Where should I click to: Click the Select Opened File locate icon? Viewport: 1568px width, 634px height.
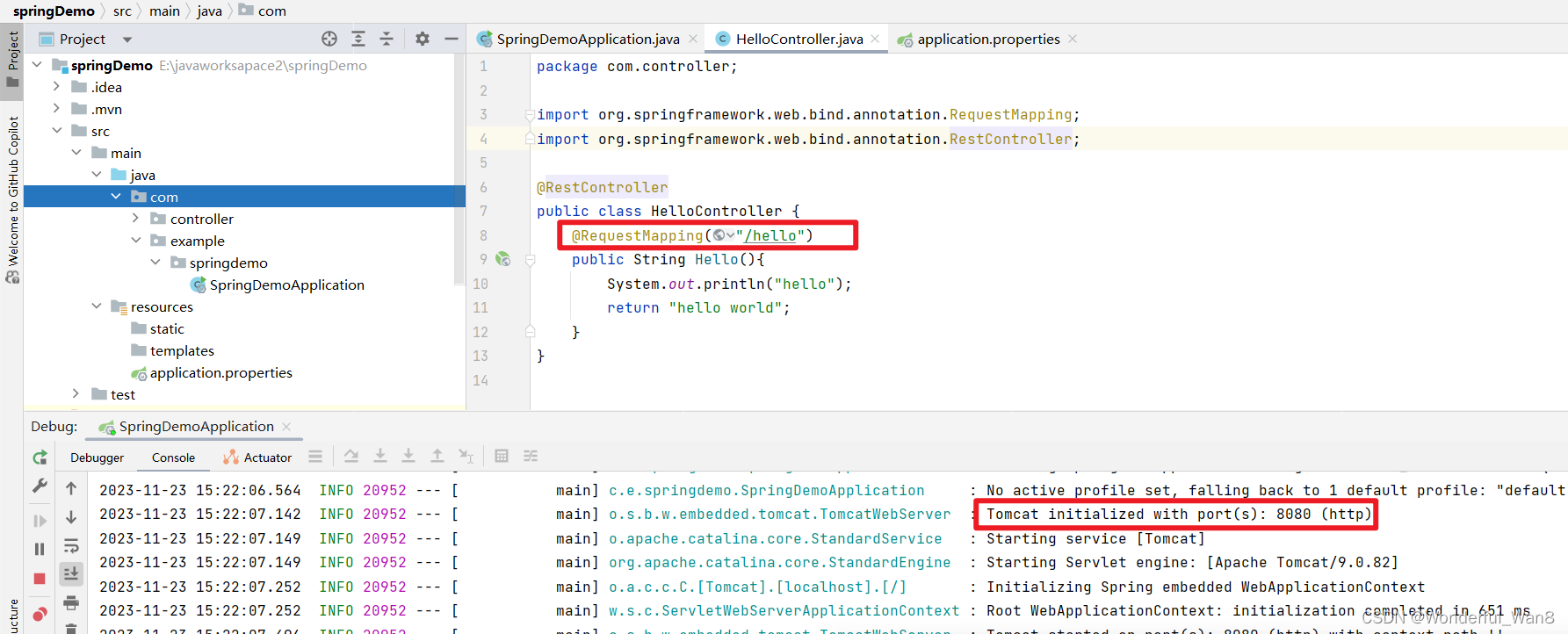tap(329, 39)
